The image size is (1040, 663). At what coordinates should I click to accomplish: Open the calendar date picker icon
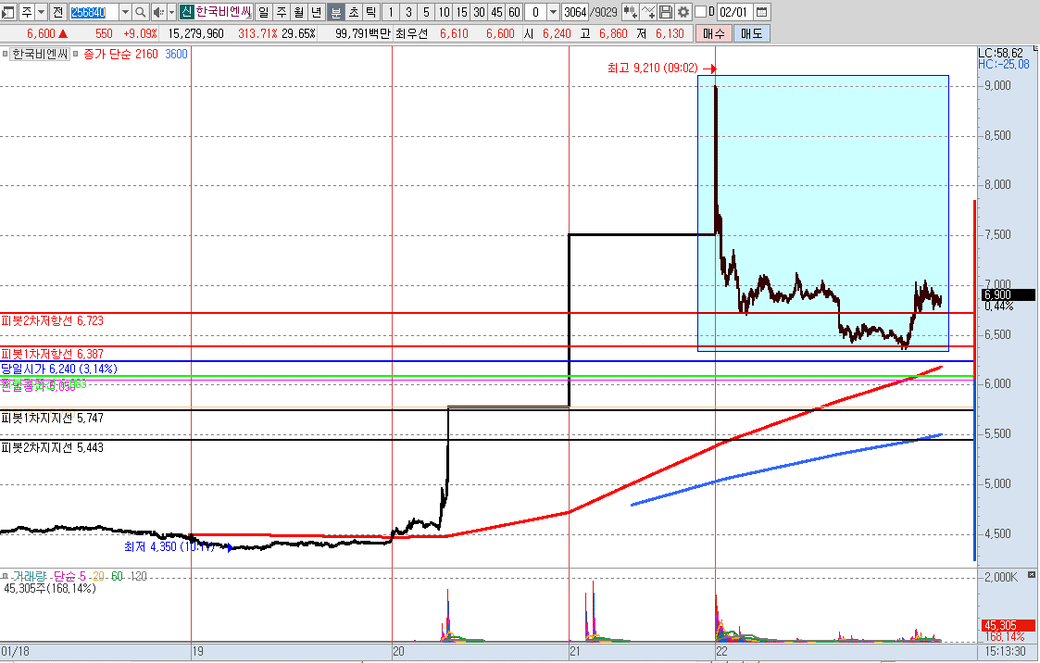click(x=762, y=12)
